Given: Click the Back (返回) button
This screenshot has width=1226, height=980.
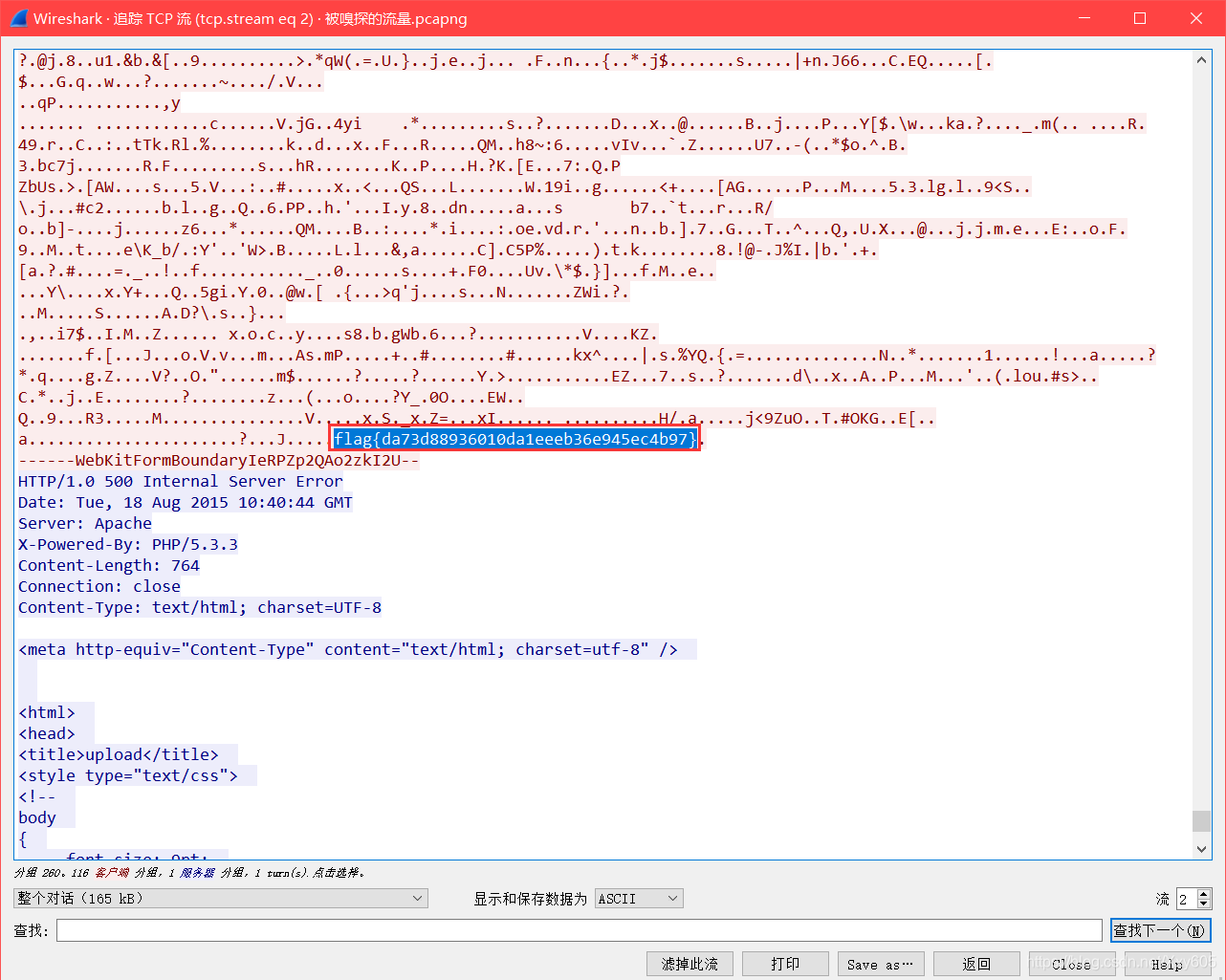Looking at the screenshot, I should (x=976, y=964).
